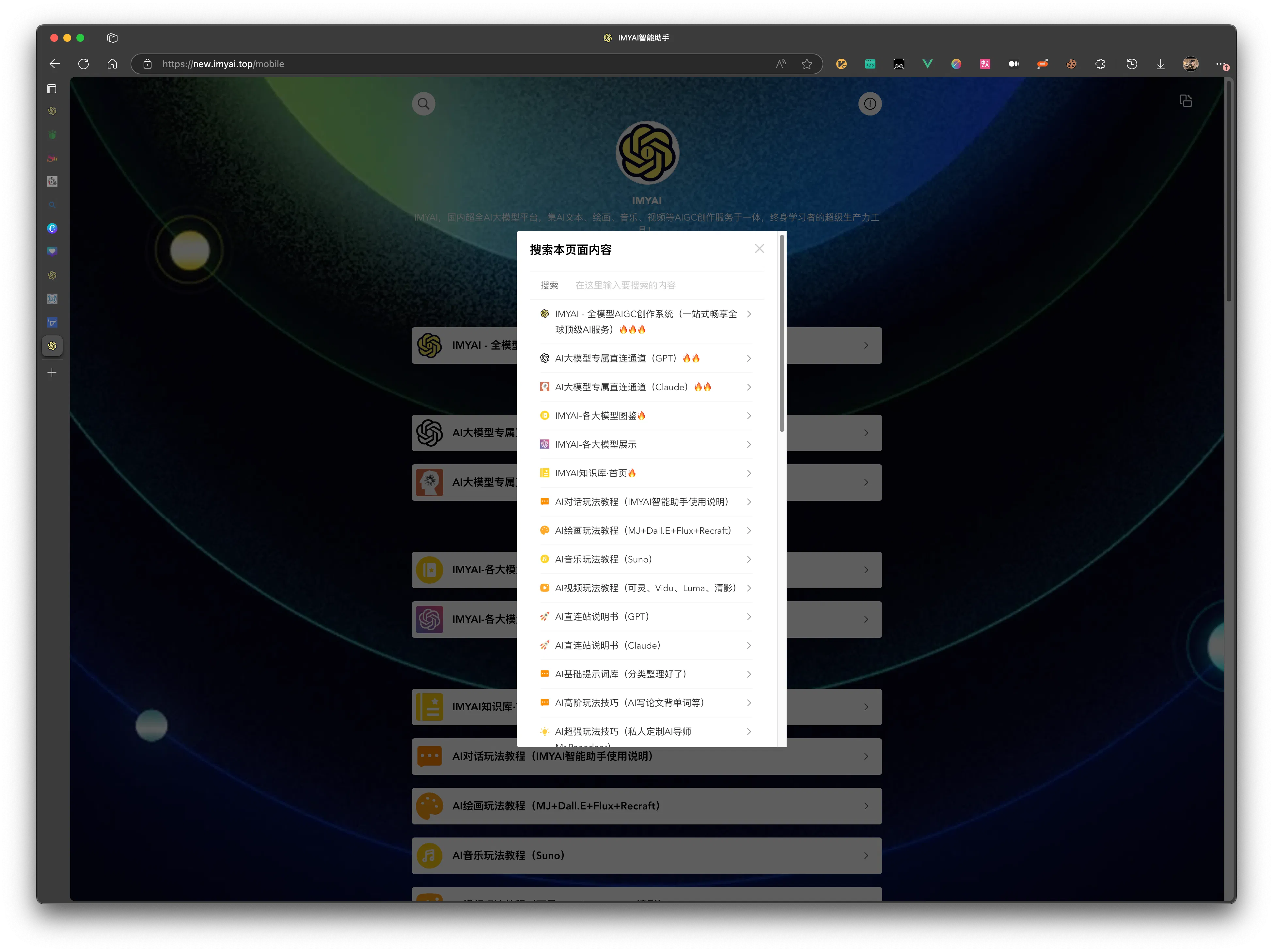1273x952 pixels.
Task: Click the search dialog's vertical scrollbar
Action: click(x=781, y=334)
